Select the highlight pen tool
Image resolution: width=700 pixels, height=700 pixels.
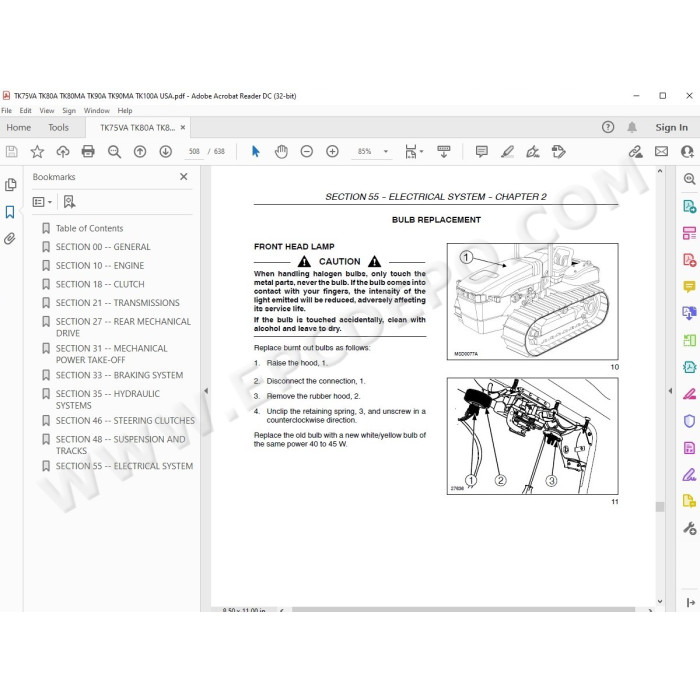pyautogui.click(x=507, y=152)
